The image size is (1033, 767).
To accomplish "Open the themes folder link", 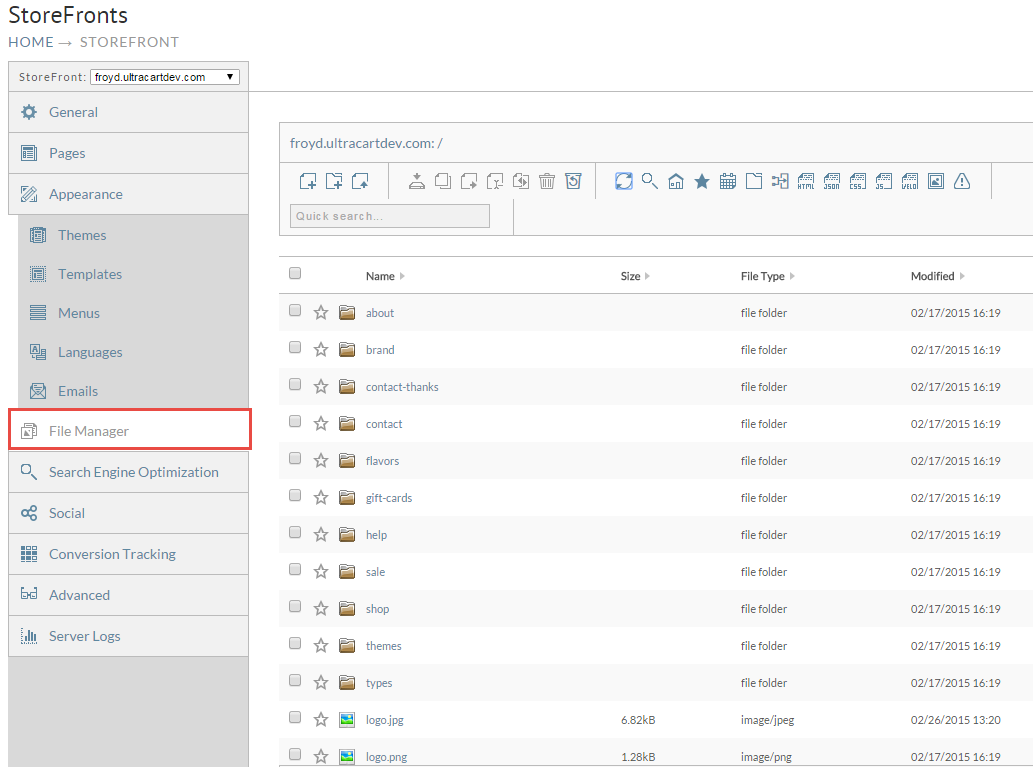I will [383, 646].
